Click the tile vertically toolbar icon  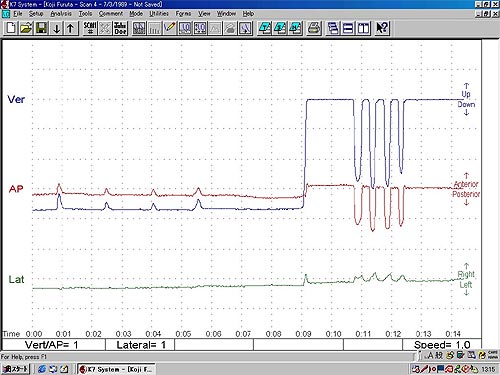[x=364, y=28]
